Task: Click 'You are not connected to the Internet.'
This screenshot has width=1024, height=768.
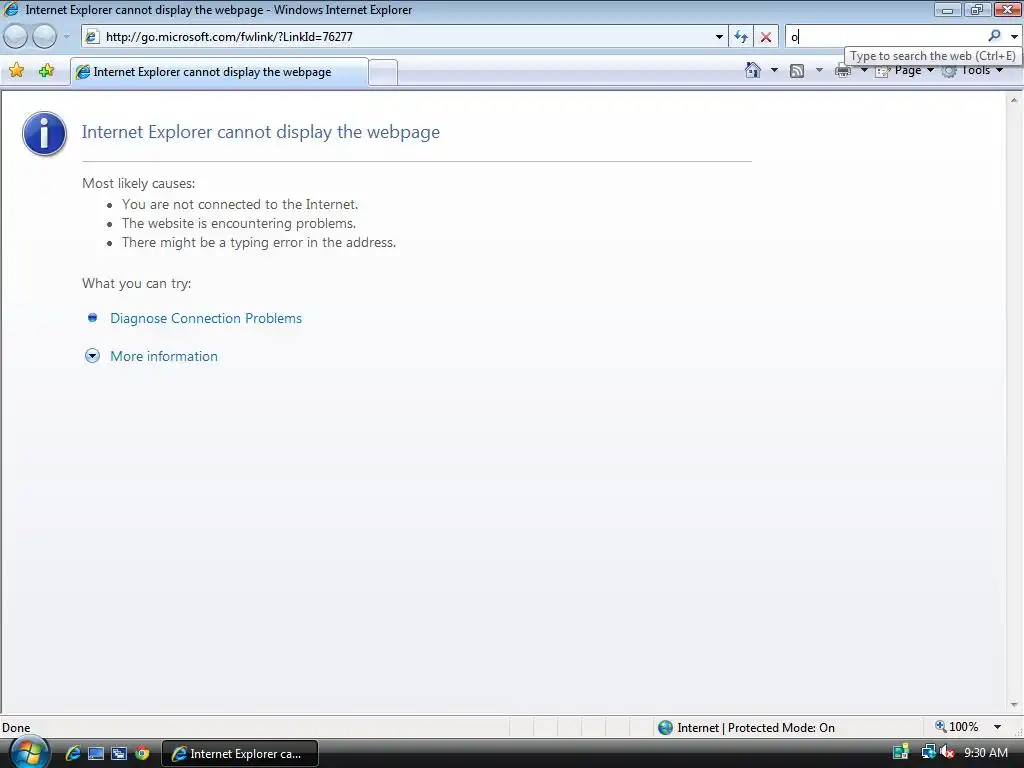Action: (x=240, y=204)
